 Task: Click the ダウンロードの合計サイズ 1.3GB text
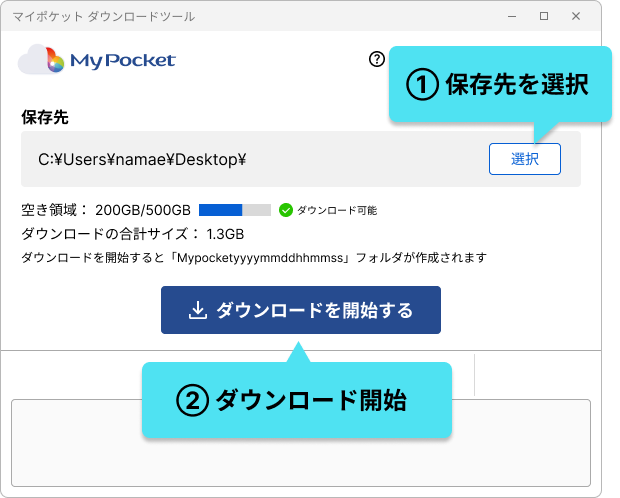(x=132, y=234)
